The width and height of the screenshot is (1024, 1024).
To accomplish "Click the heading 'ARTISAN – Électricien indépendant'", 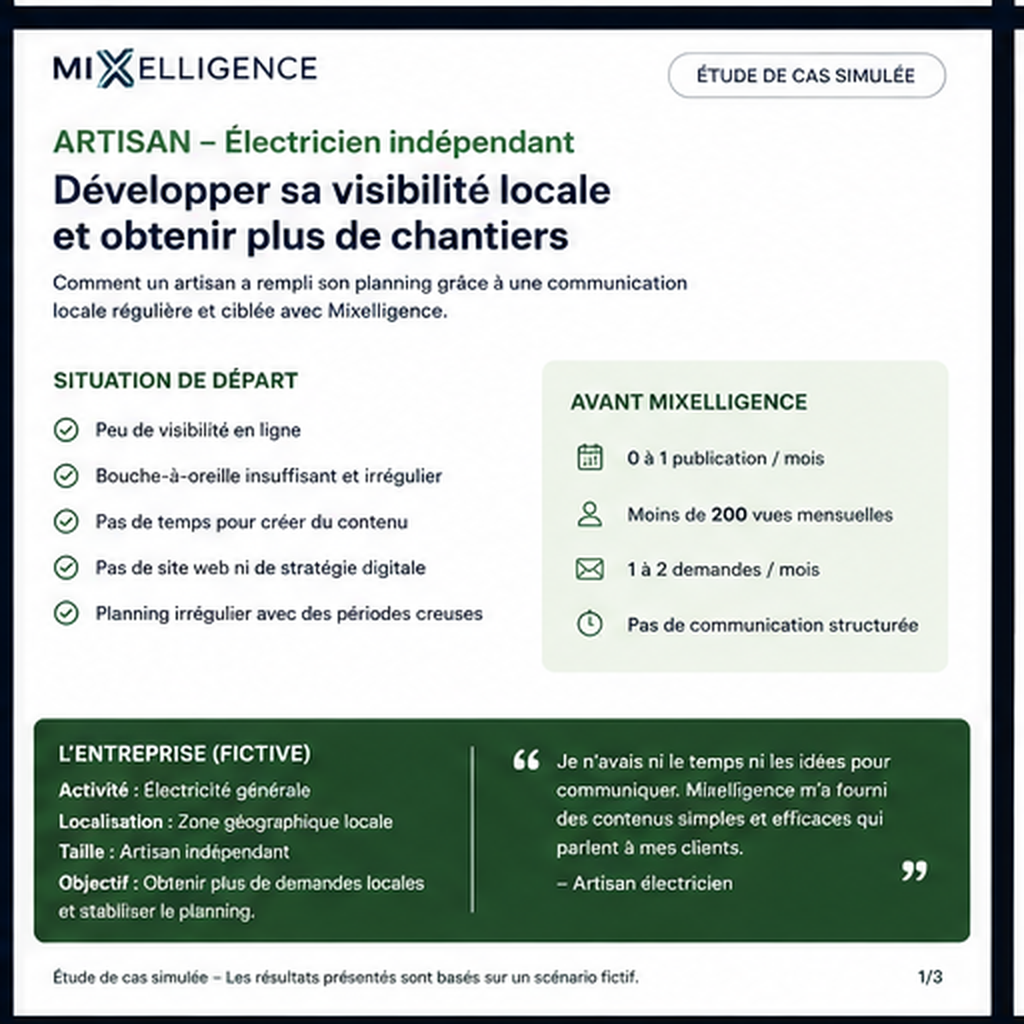I will pyautogui.click(x=314, y=142).
